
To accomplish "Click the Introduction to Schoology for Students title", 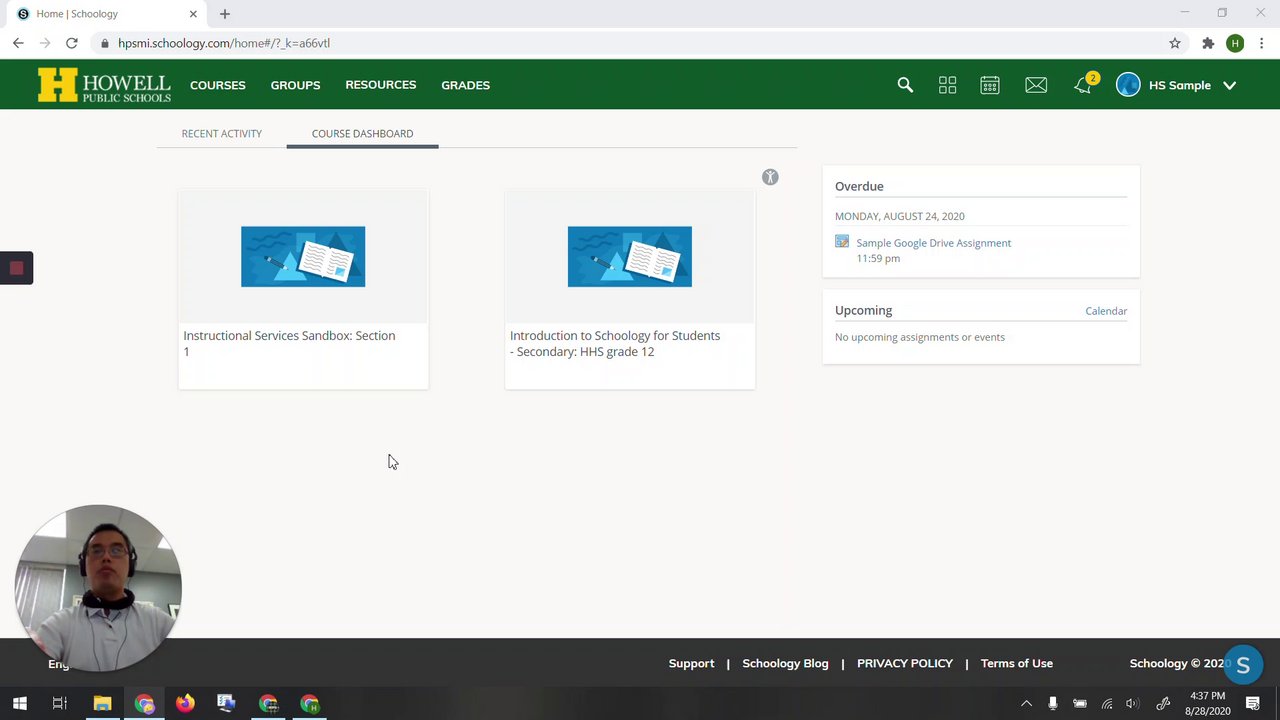I will [615, 343].
